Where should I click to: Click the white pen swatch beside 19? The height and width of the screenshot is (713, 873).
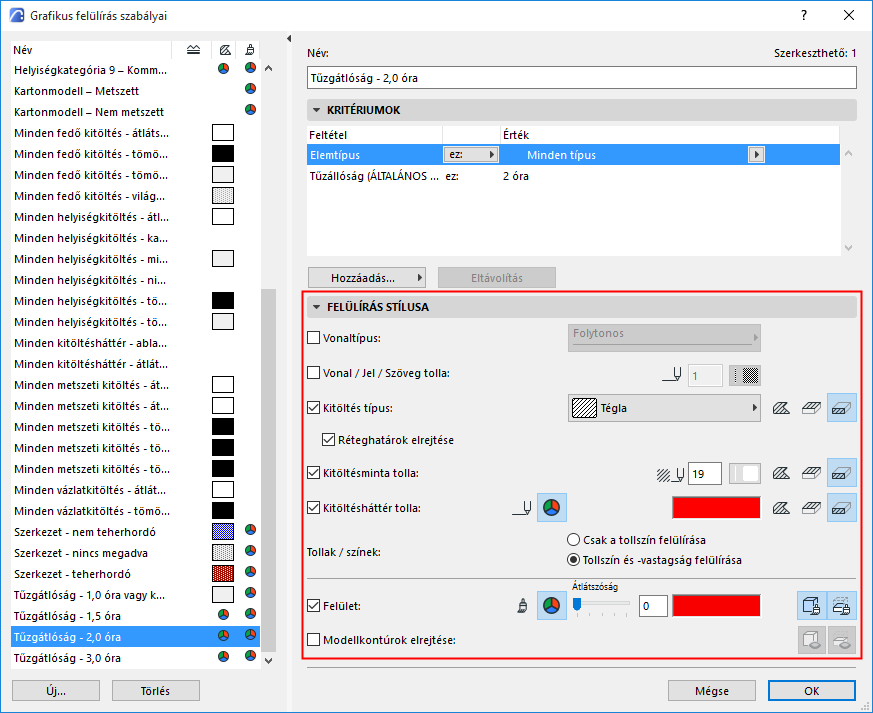tap(745, 474)
